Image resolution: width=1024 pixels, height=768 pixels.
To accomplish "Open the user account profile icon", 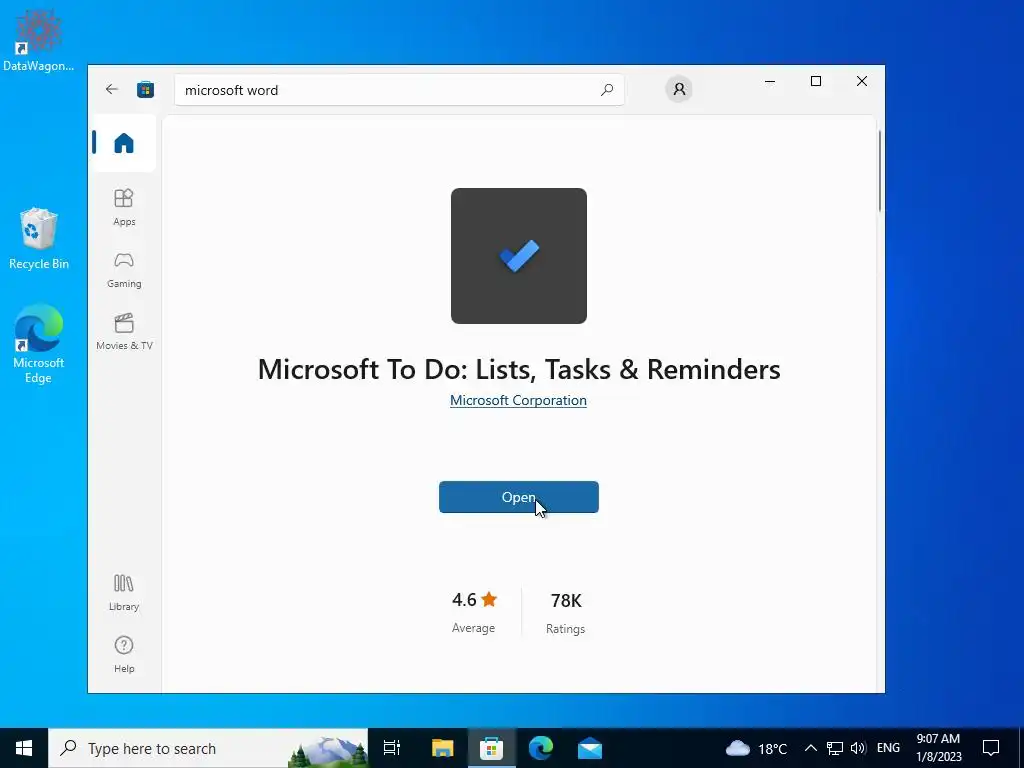I will coord(679,89).
